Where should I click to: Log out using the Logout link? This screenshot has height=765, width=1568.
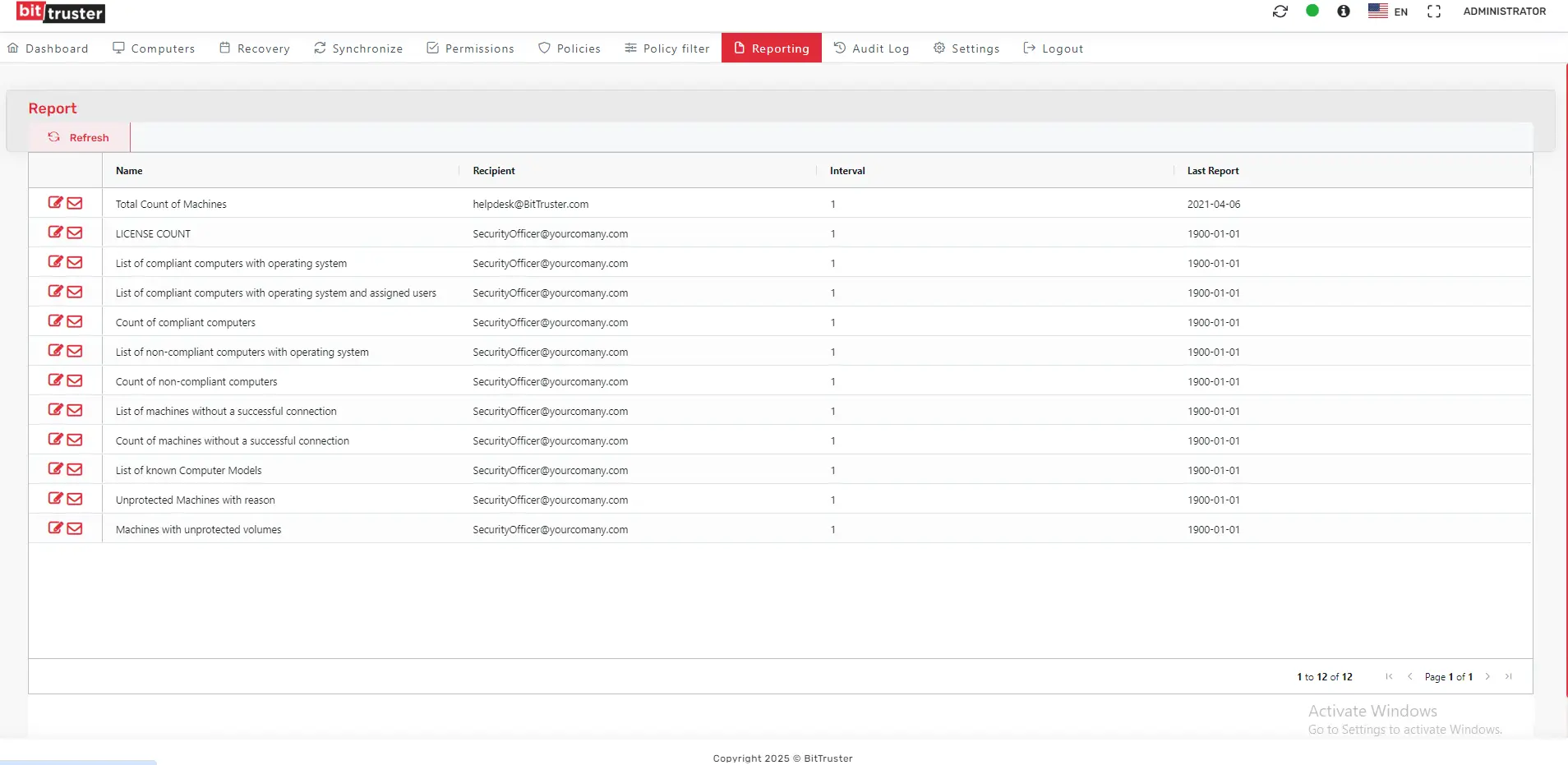pos(1054,48)
